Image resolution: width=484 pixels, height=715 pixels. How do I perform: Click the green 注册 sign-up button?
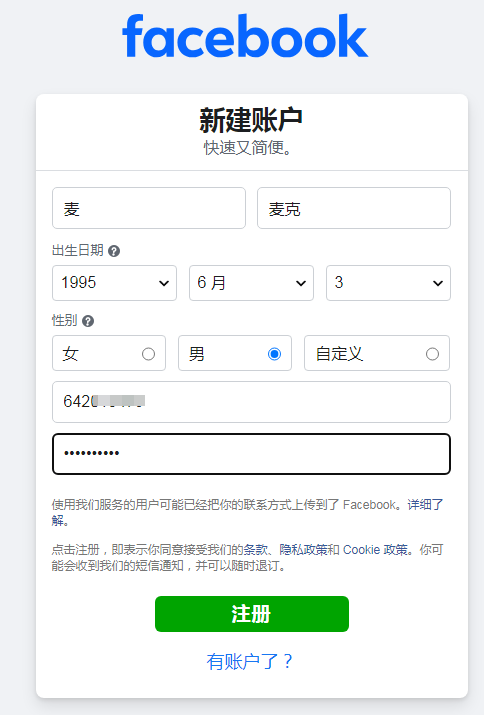coord(252,614)
